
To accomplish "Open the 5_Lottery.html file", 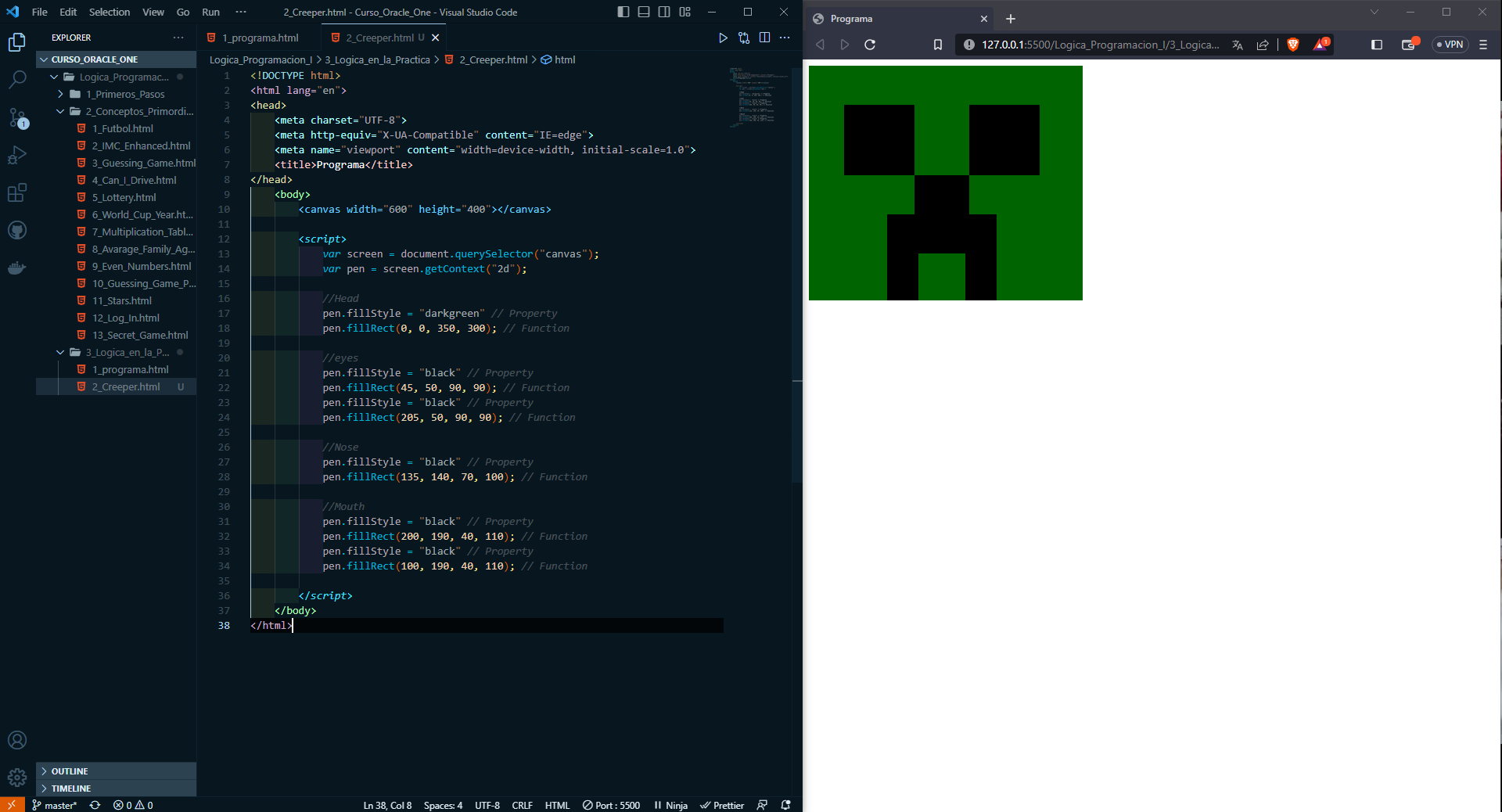I will (x=116, y=197).
